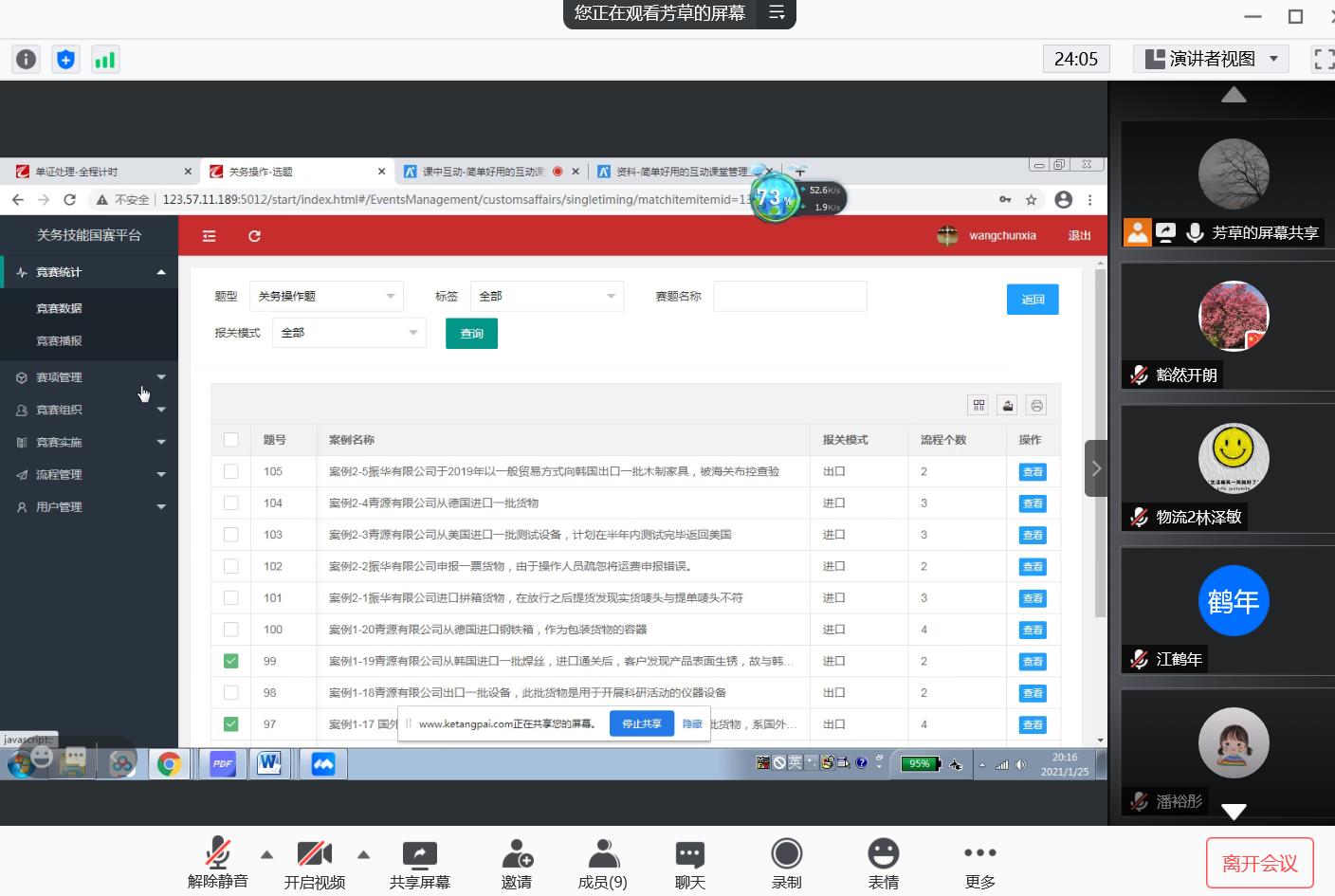Open the network signal status icon
The height and width of the screenshot is (896, 1335).
[x=104, y=60]
